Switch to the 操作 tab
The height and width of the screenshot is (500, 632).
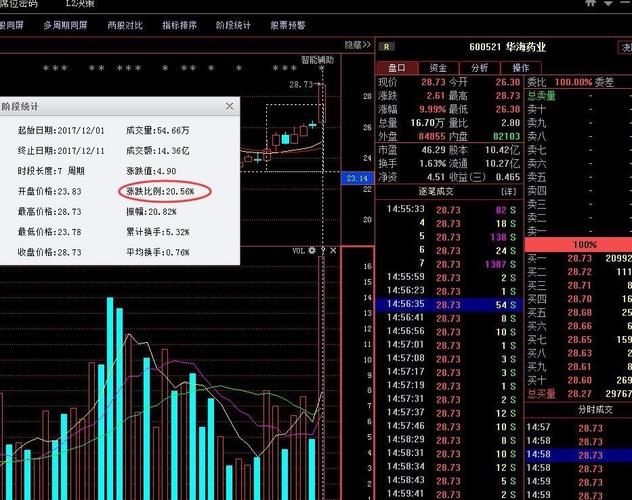click(x=521, y=68)
